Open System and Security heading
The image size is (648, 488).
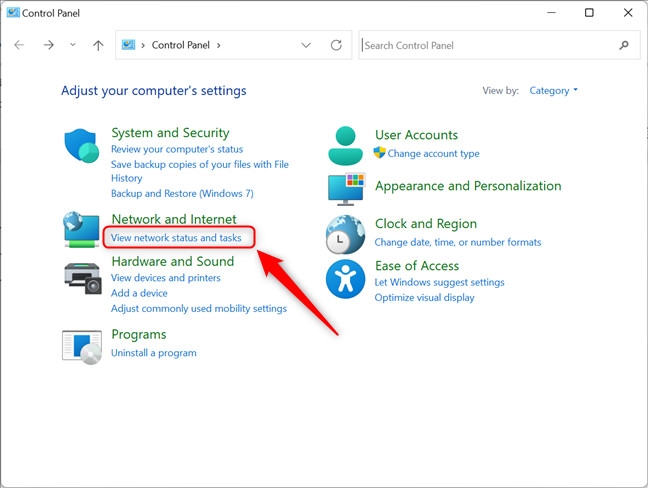170,133
